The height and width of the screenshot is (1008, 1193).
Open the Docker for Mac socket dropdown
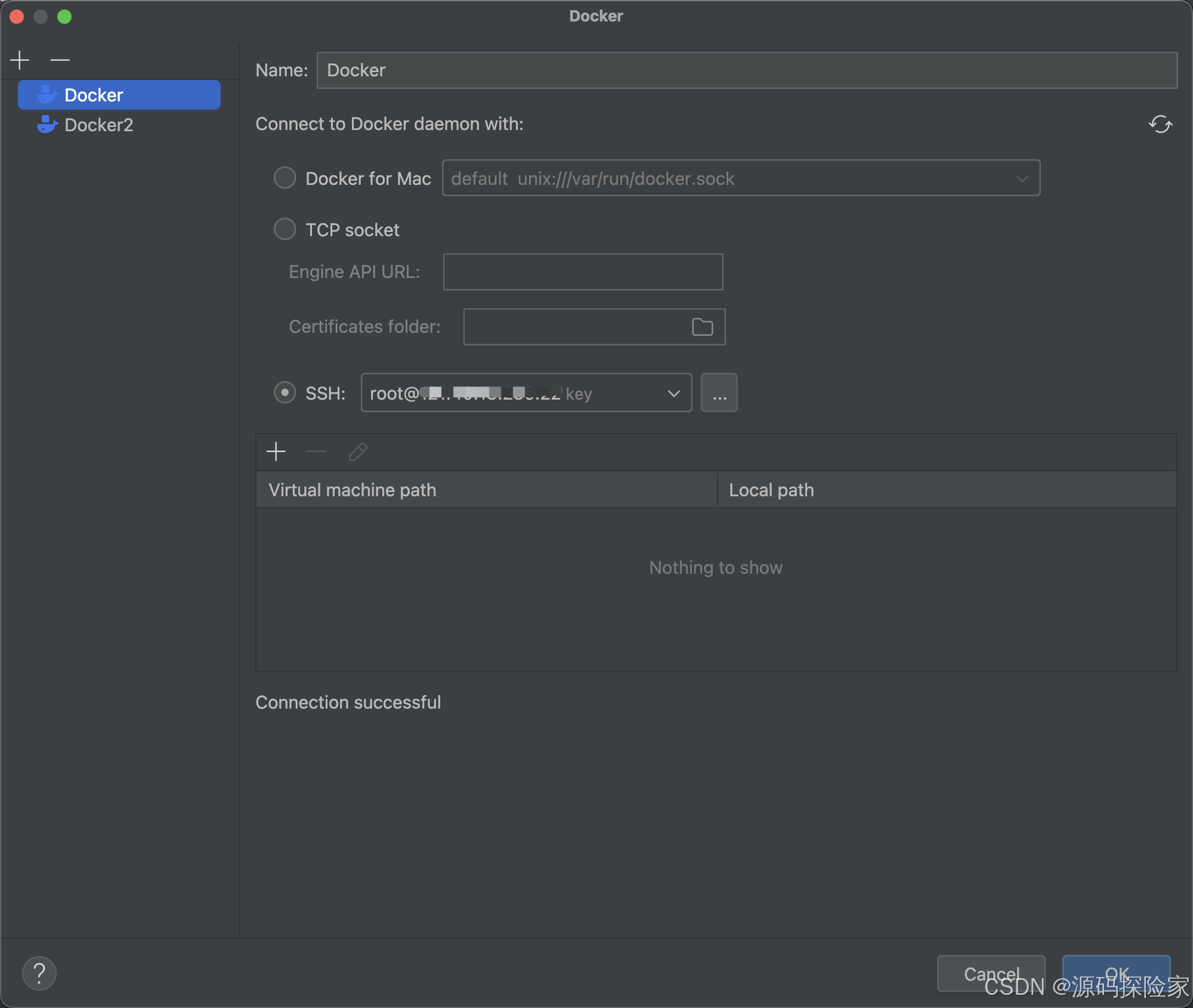coord(1021,178)
